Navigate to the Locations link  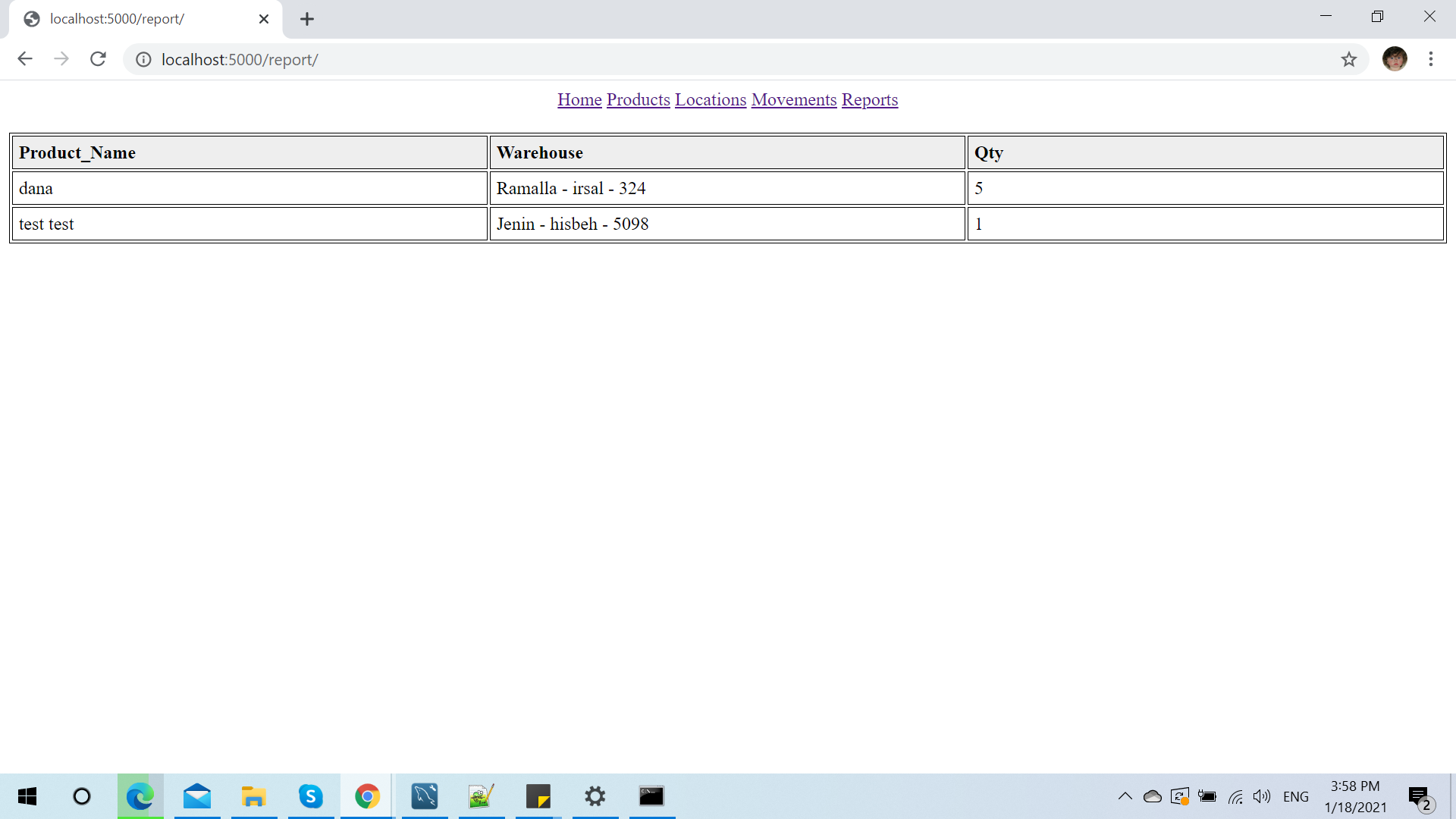click(x=711, y=100)
